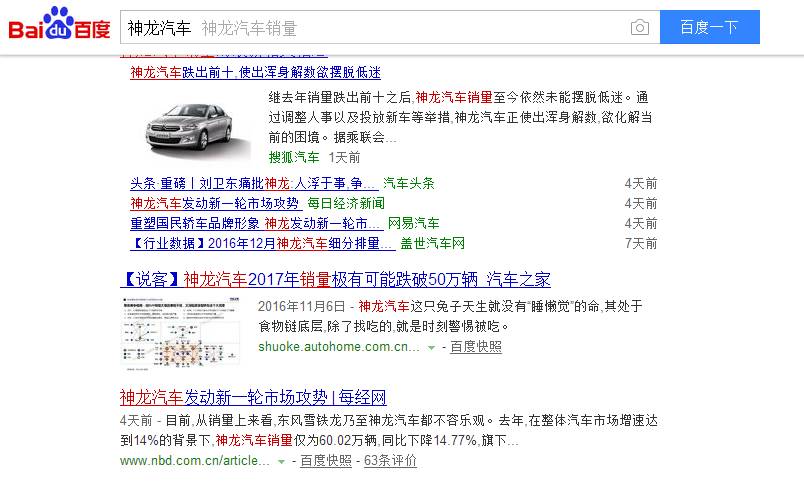Image resolution: width=804 pixels, height=481 pixels.
Task: Click the 百度一下 search button
Action: click(710, 27)
